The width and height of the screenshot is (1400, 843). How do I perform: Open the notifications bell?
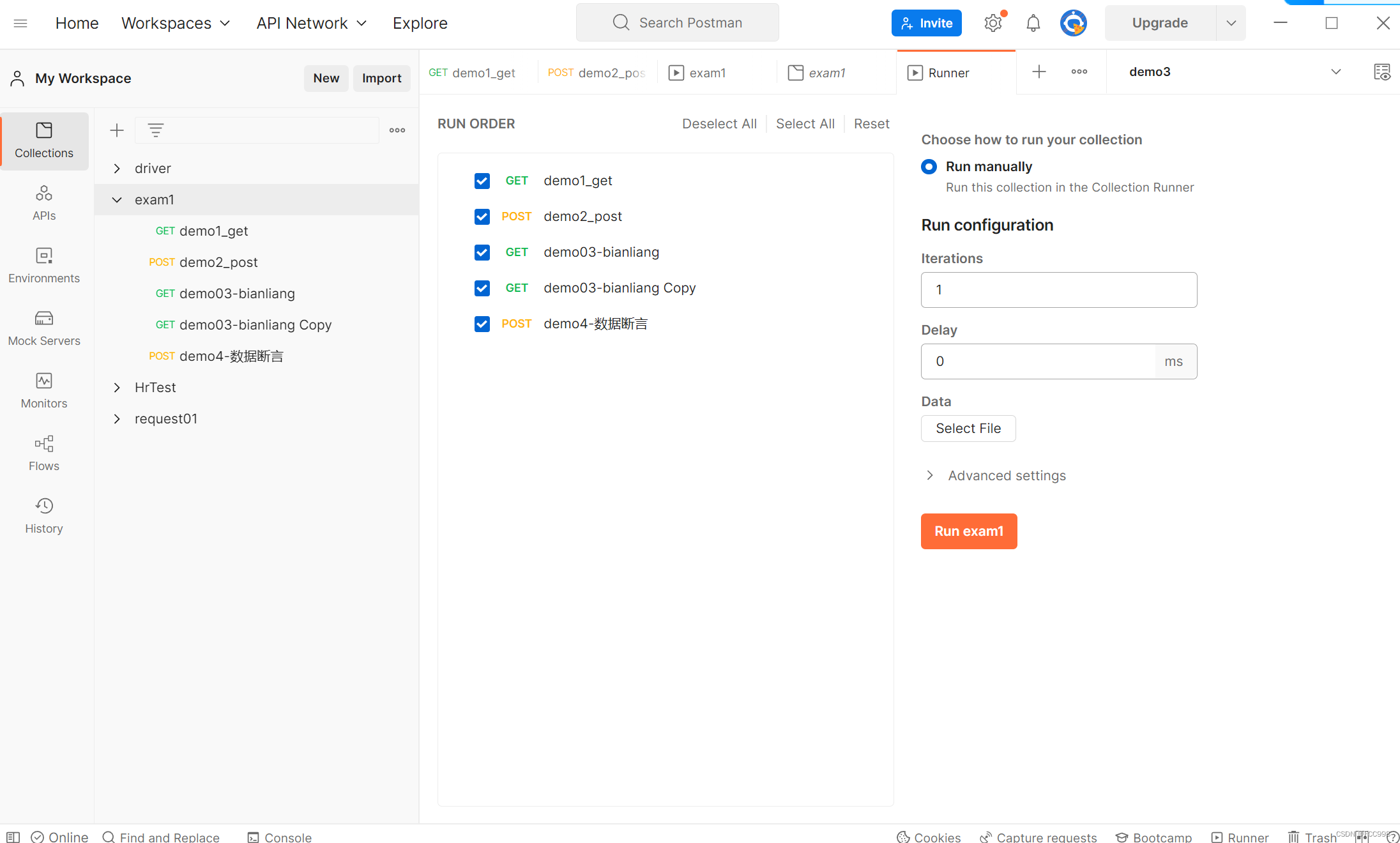(1033, 24)
